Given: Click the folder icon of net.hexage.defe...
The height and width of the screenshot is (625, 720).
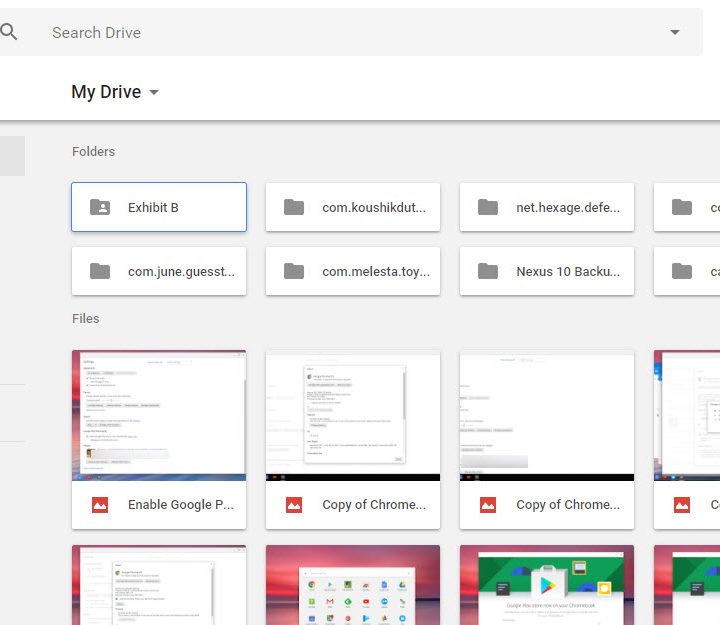Looking at the screenshot, I should point(488,207).
